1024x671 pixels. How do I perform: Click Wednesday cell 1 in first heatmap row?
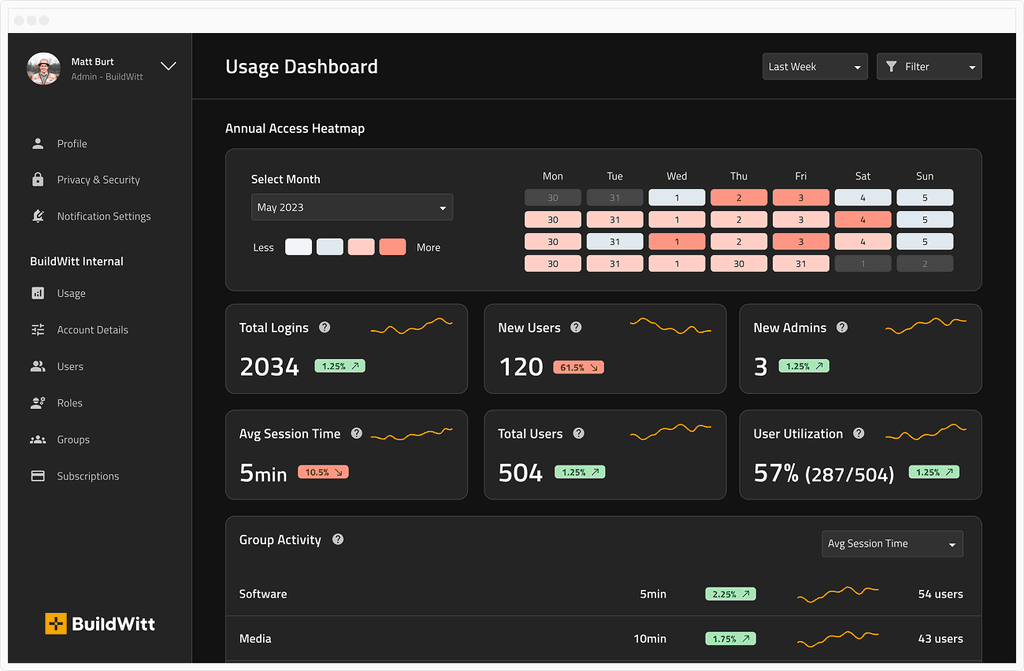(677, 197)
